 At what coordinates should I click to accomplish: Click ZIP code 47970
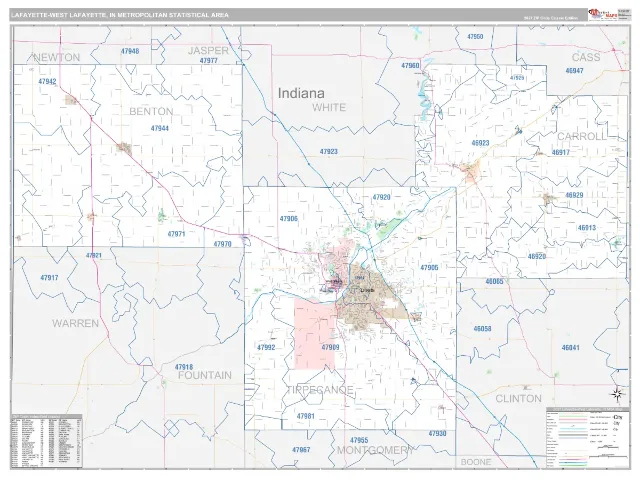[222, 244]
